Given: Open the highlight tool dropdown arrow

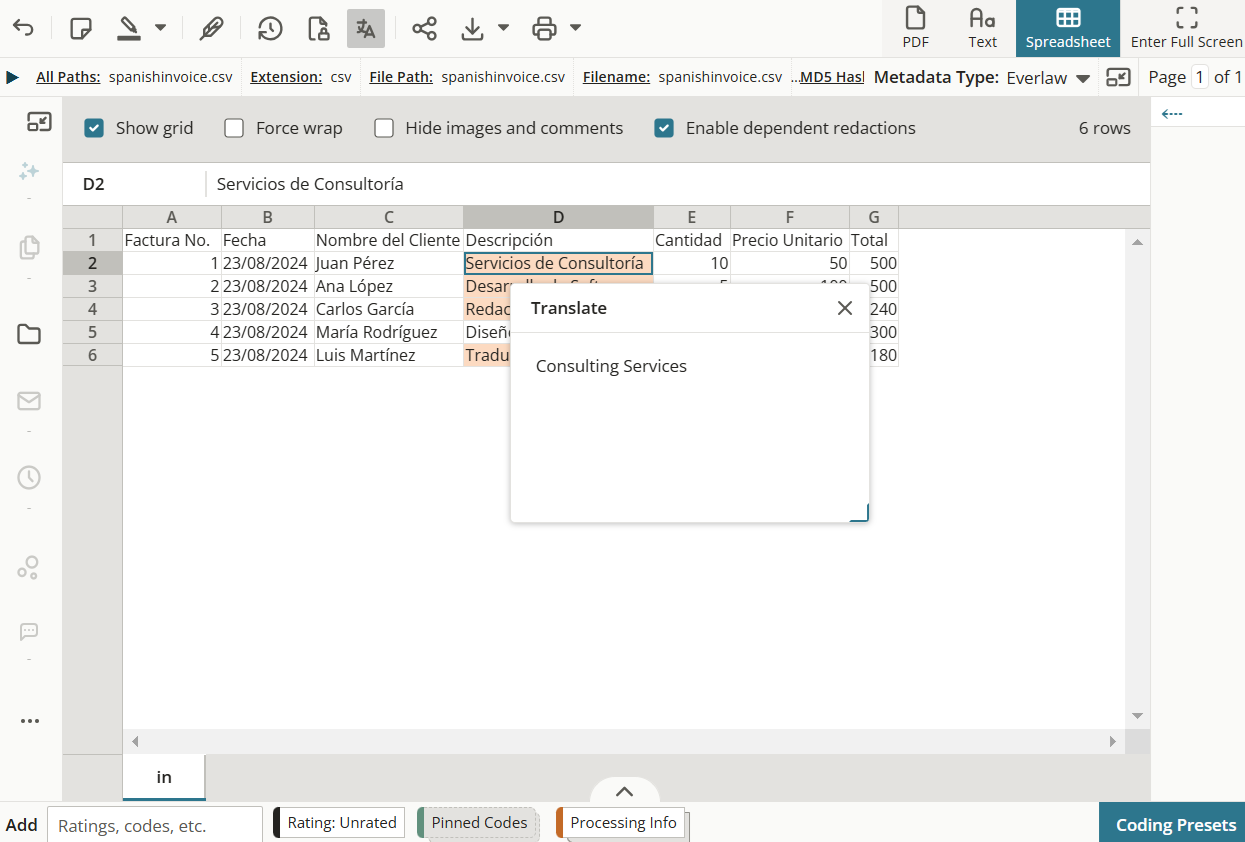Looking at the screenshot, I should (161, 28).
